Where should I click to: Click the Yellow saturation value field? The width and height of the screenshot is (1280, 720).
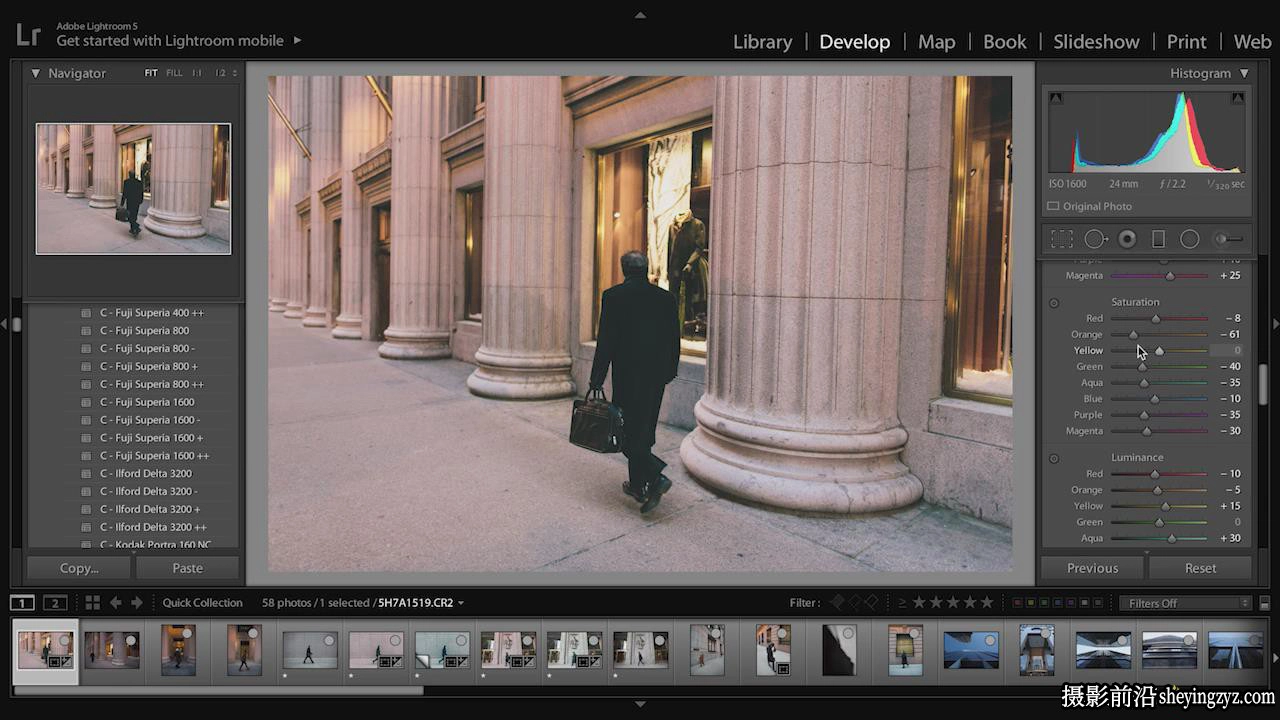(x=1226, y=351)
